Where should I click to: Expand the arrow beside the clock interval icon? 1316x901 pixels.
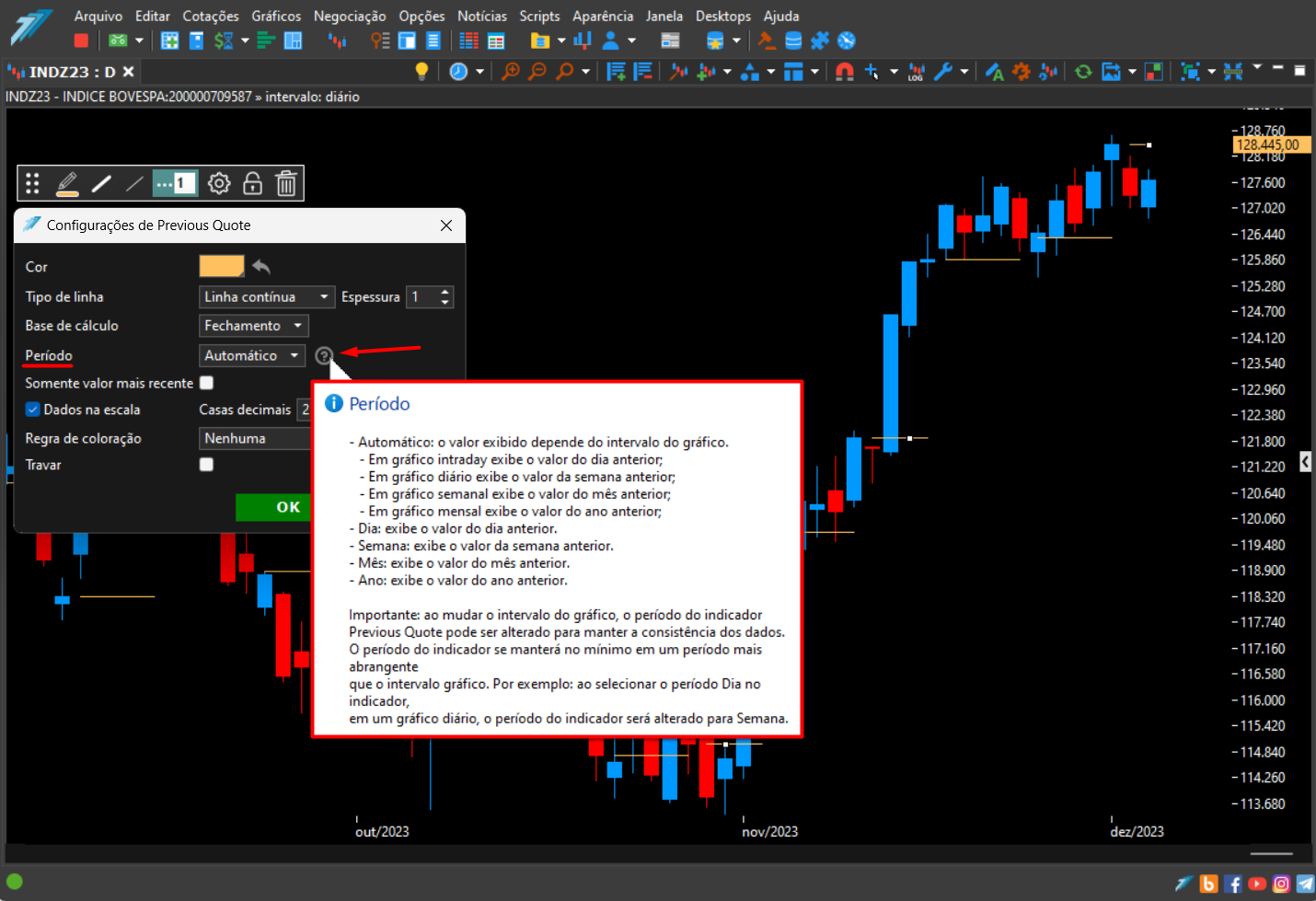click(x=479, y=71)
